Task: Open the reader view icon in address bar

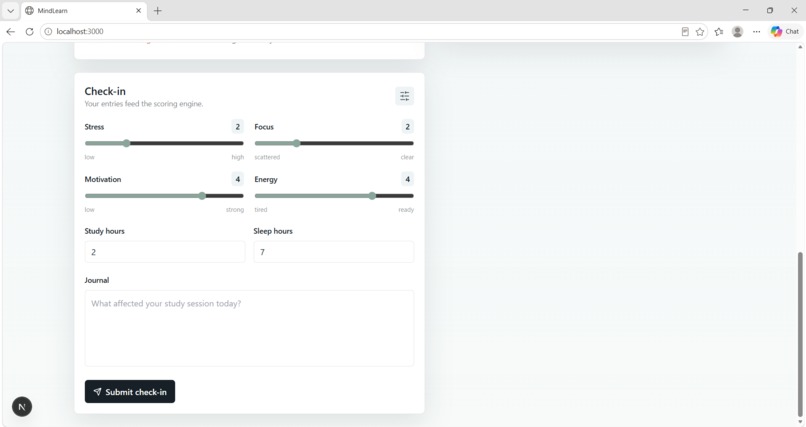Action: click(685, 31)
